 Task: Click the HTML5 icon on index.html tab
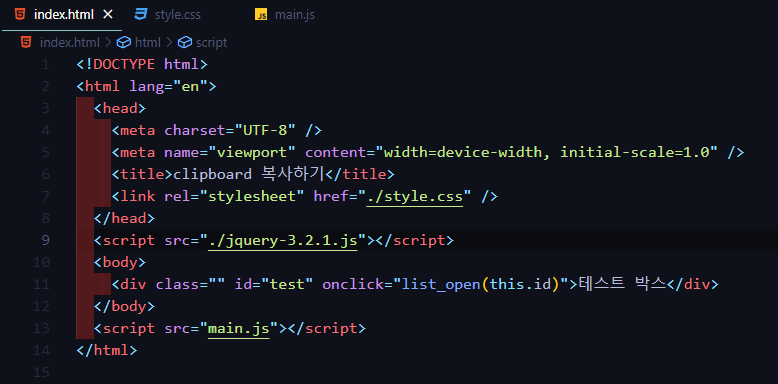[x=20, y=15]
